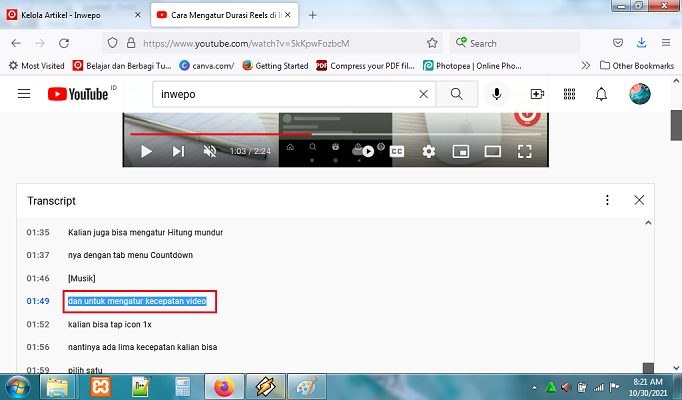
Task: Toggle closed captions CC button
Action: point(397,151)
